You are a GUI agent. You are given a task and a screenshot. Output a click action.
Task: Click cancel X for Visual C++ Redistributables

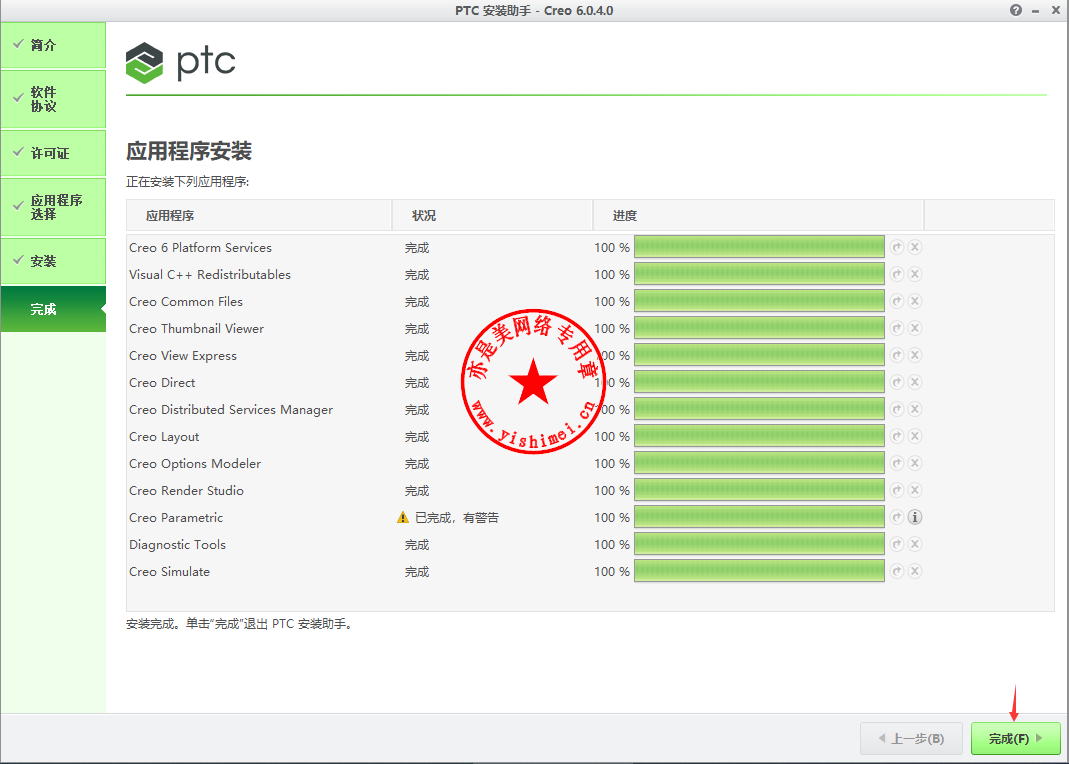[915, 274]
